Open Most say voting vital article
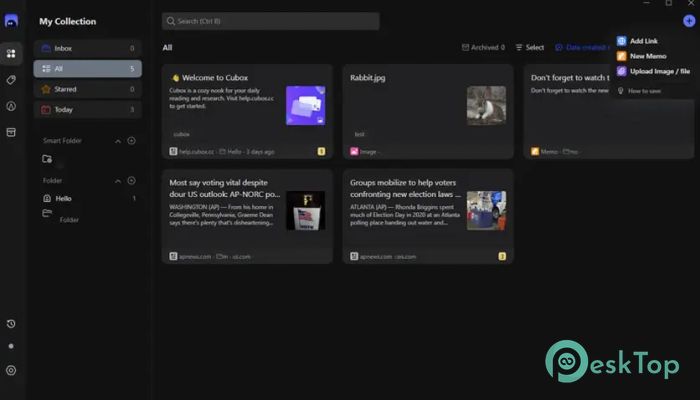Screen dimensions: 700x400 247,216
